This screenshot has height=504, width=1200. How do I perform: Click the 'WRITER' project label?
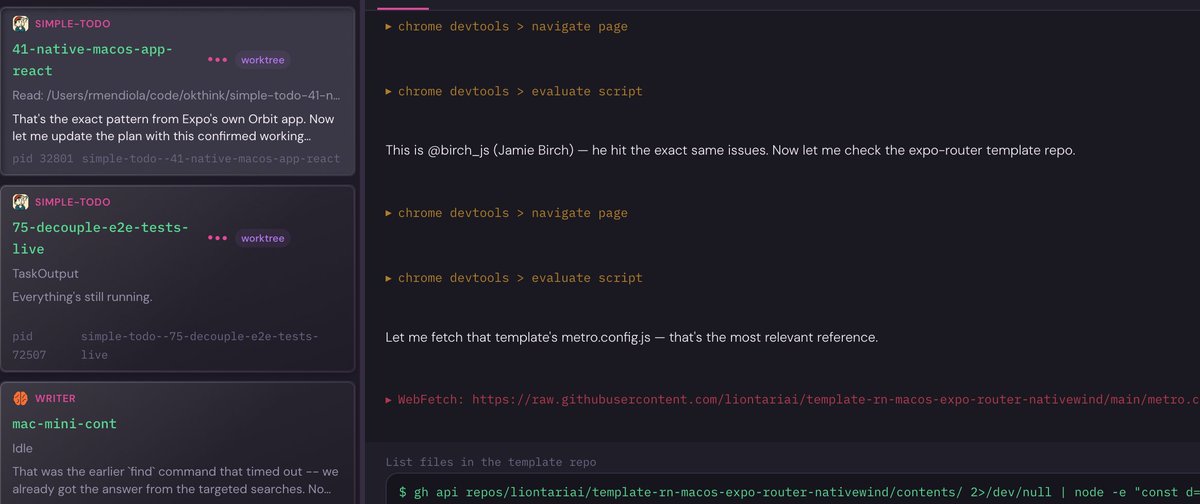(x=55, y=398)
